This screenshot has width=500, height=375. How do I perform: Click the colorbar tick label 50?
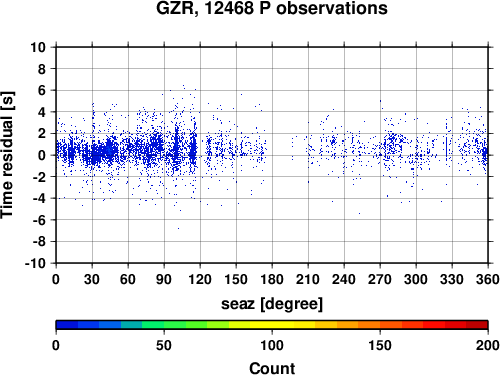click(164, 345)
